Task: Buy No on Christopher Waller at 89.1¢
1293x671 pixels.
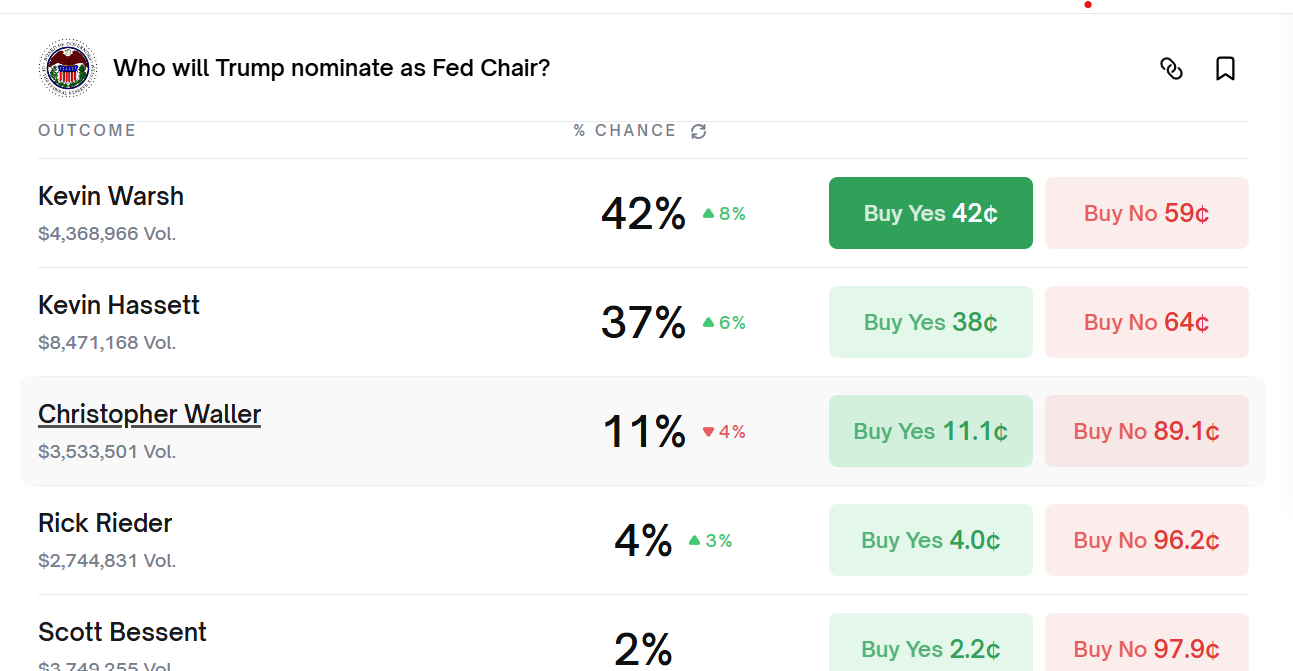Action: click(x=1146, y=431)
